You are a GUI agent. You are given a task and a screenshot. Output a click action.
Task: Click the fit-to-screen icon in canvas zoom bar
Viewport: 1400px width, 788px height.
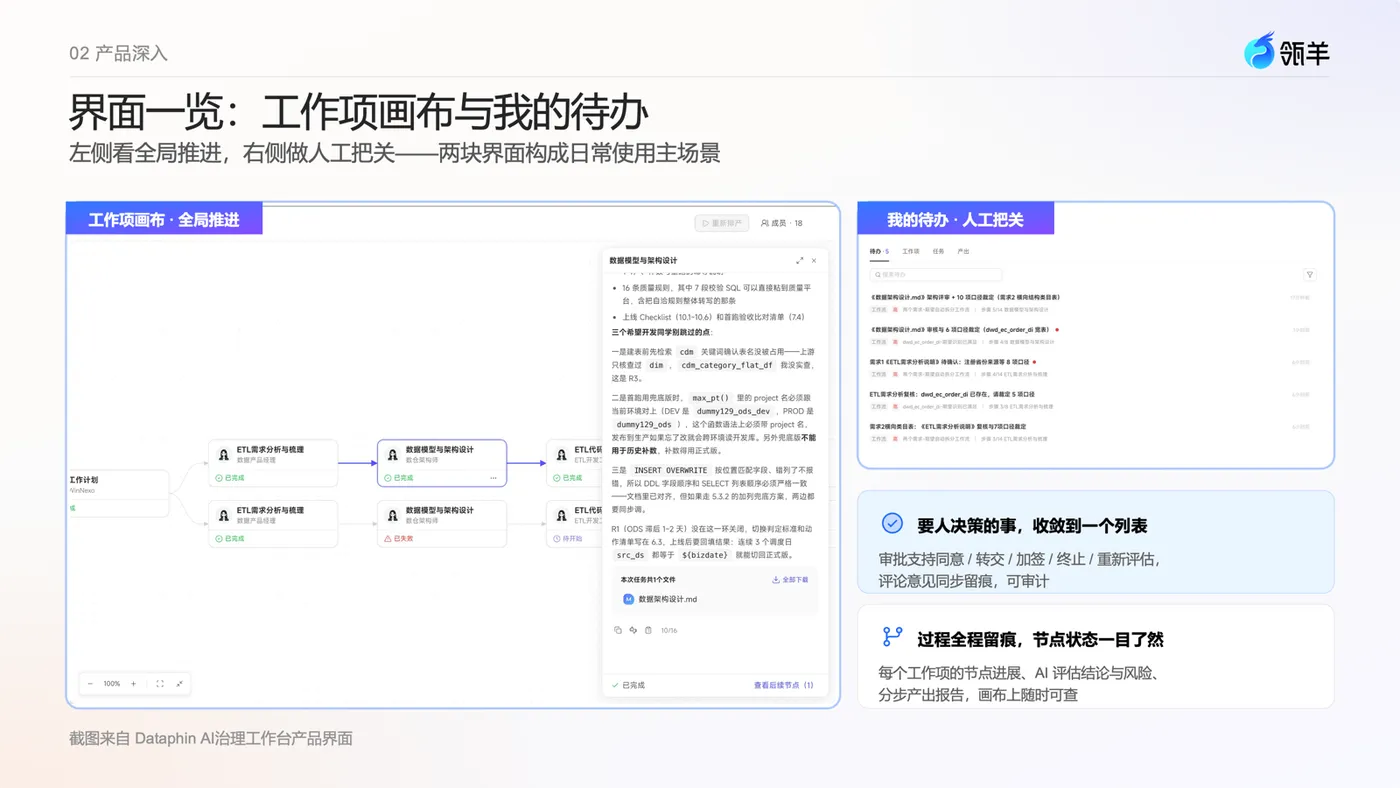160,684
